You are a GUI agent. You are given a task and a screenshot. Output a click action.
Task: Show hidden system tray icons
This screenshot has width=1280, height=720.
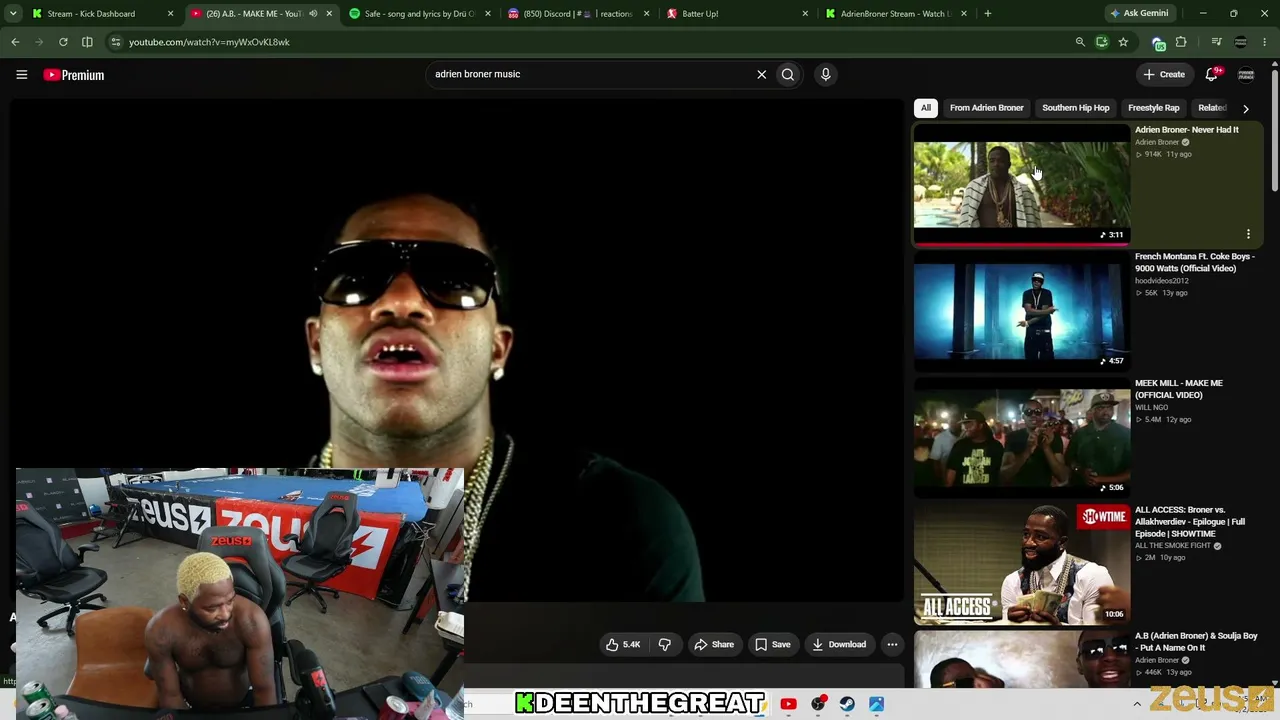pyautogui.click(x=1137, y=704)
